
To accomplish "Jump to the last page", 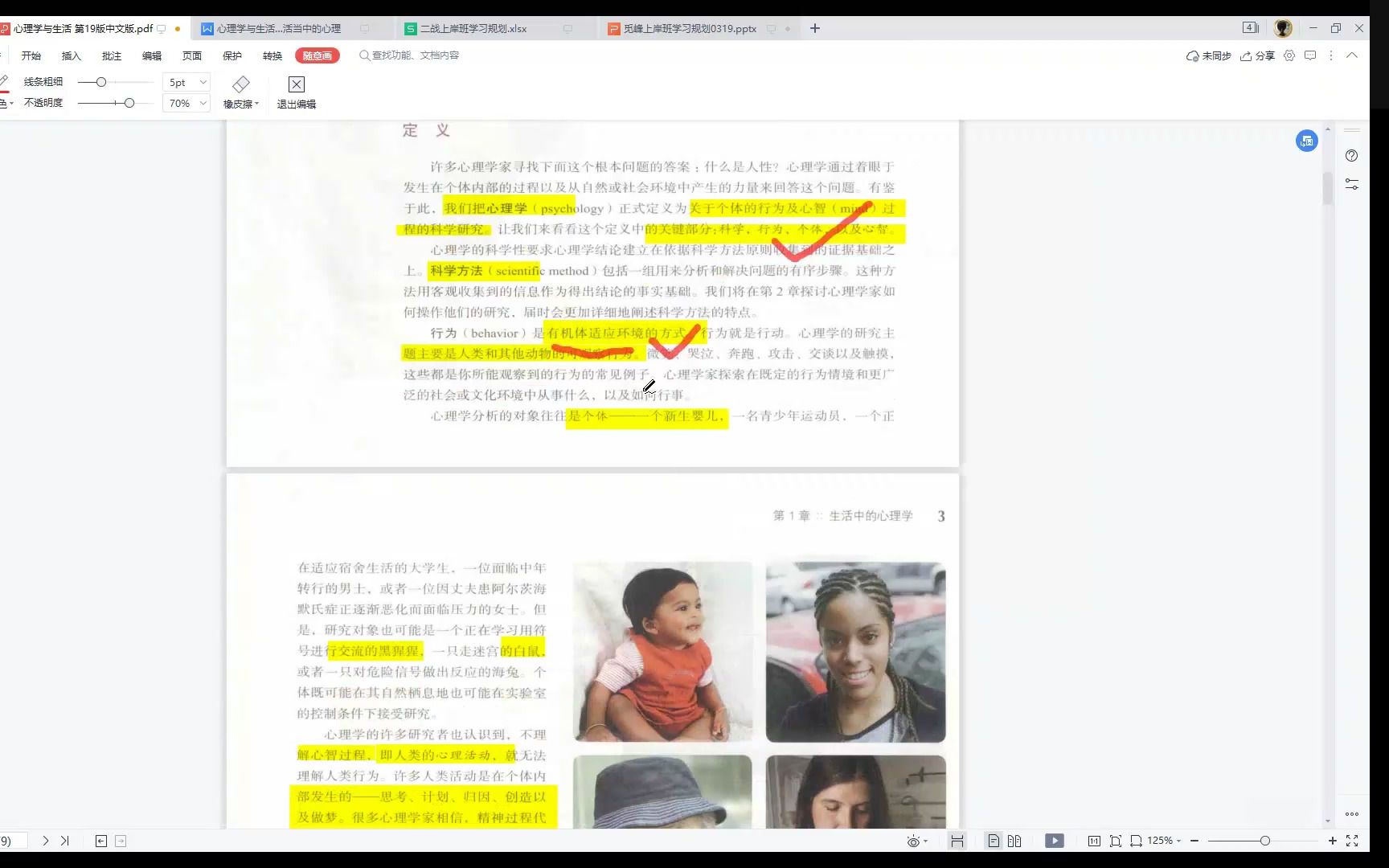I will [x=65, y=841].
